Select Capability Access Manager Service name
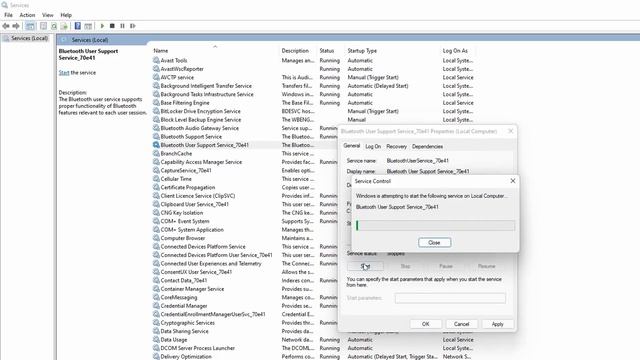640x360 pixels. tap(201, 162)
